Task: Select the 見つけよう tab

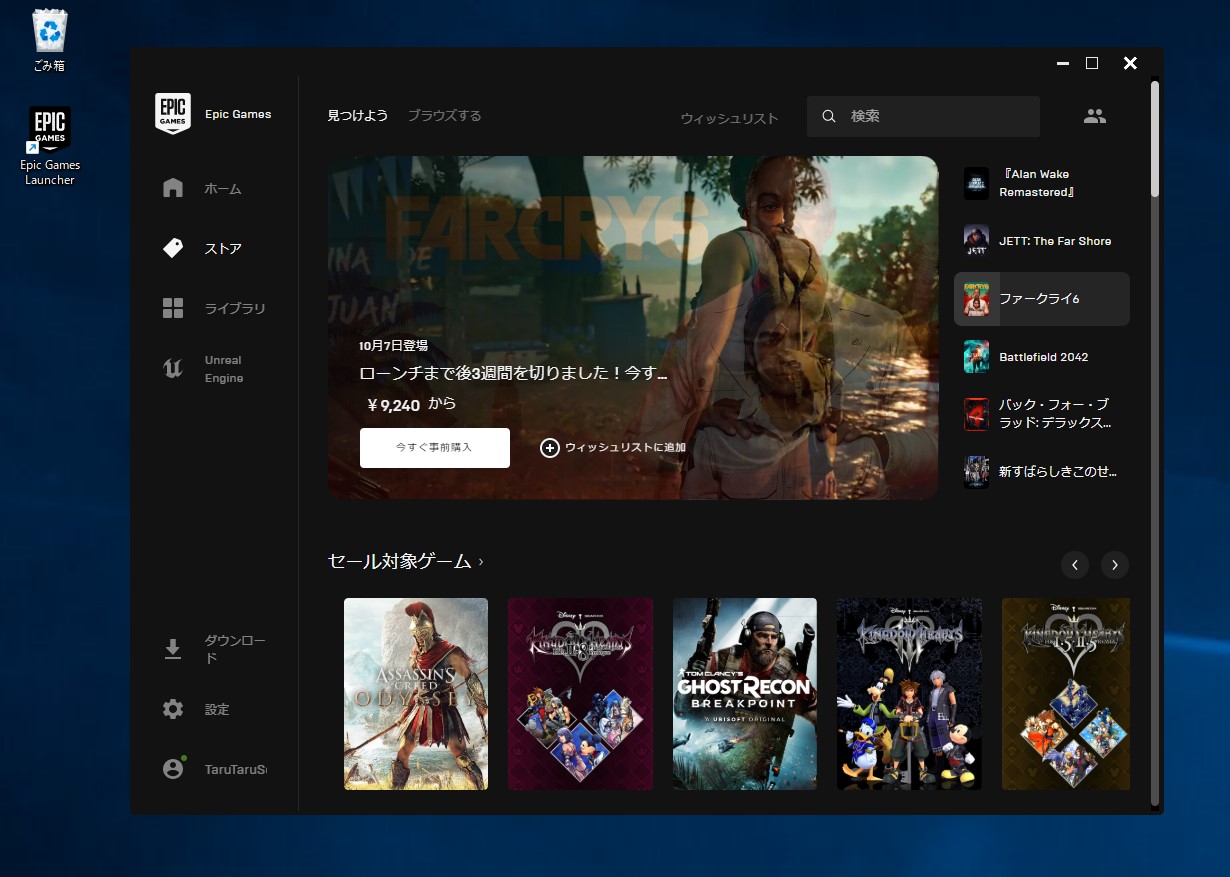Action: coord(357,115)
